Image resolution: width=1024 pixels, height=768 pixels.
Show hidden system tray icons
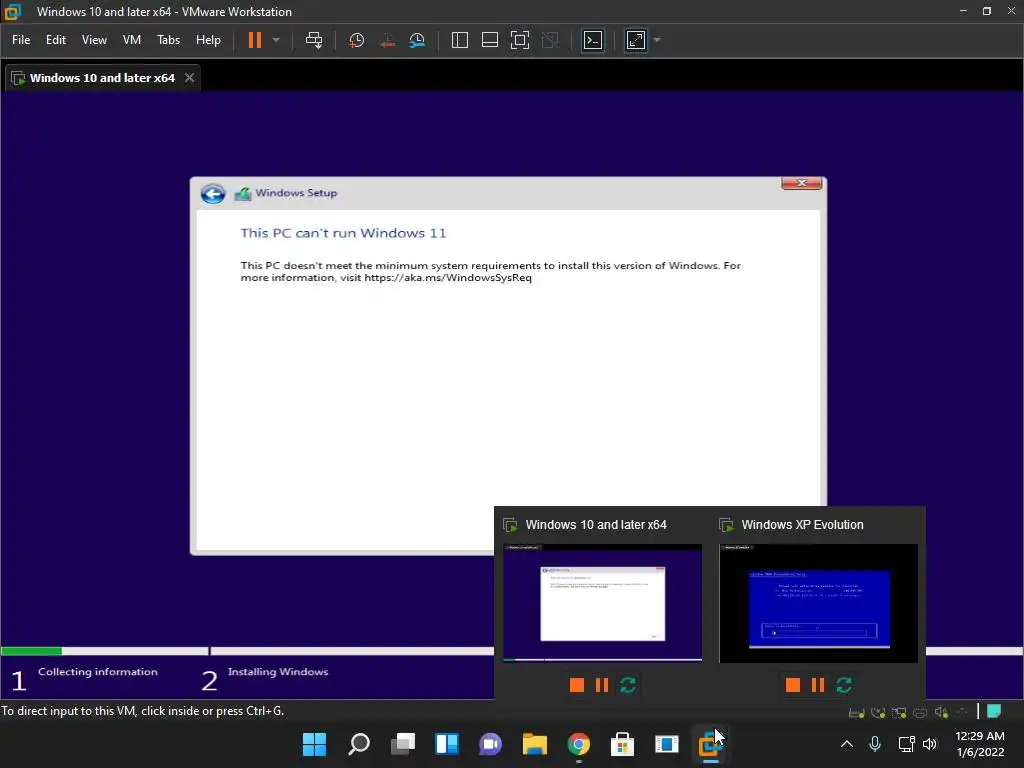point(846,744)
